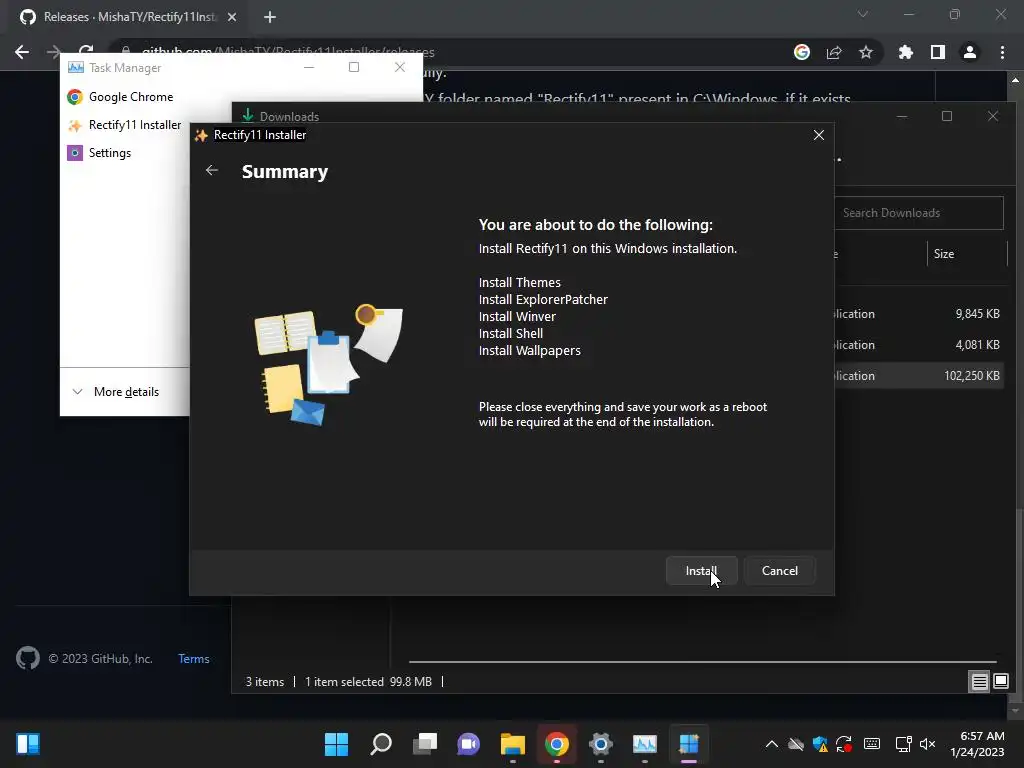Screen dimensions: 1024x768
Task: Open Chrome extensions puzzle icon
Action: point(906,52)
